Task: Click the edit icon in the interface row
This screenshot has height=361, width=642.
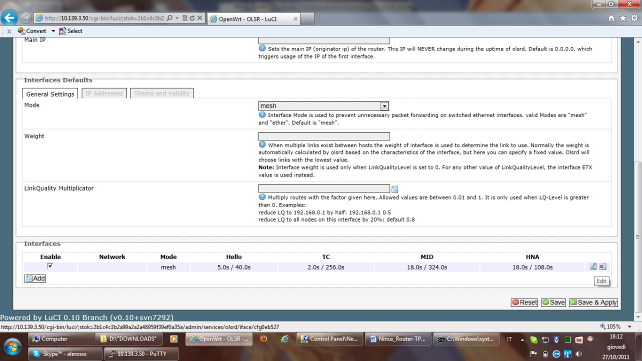Action: pyautogui.click(x=593, y=266)
